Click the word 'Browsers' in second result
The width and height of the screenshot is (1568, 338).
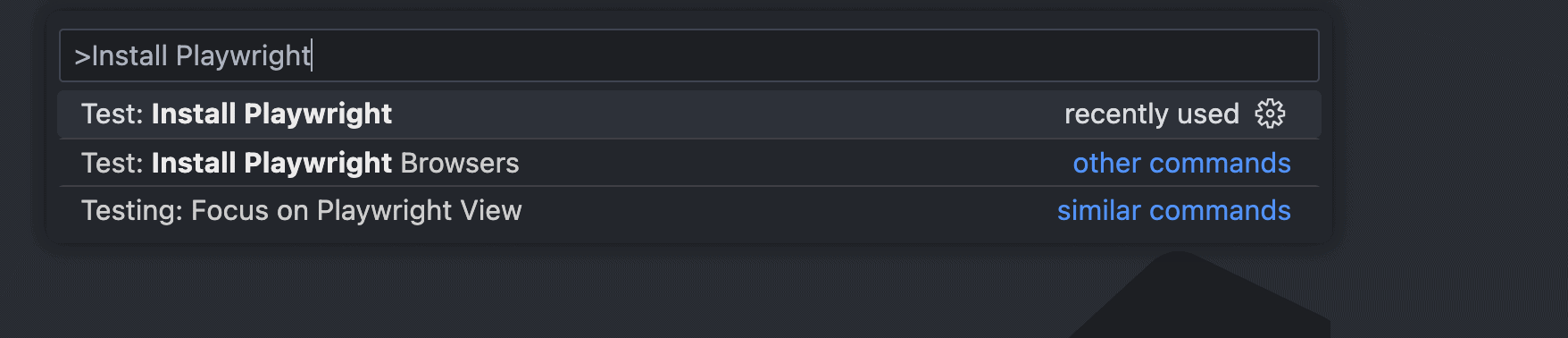[x=459, y=163]
